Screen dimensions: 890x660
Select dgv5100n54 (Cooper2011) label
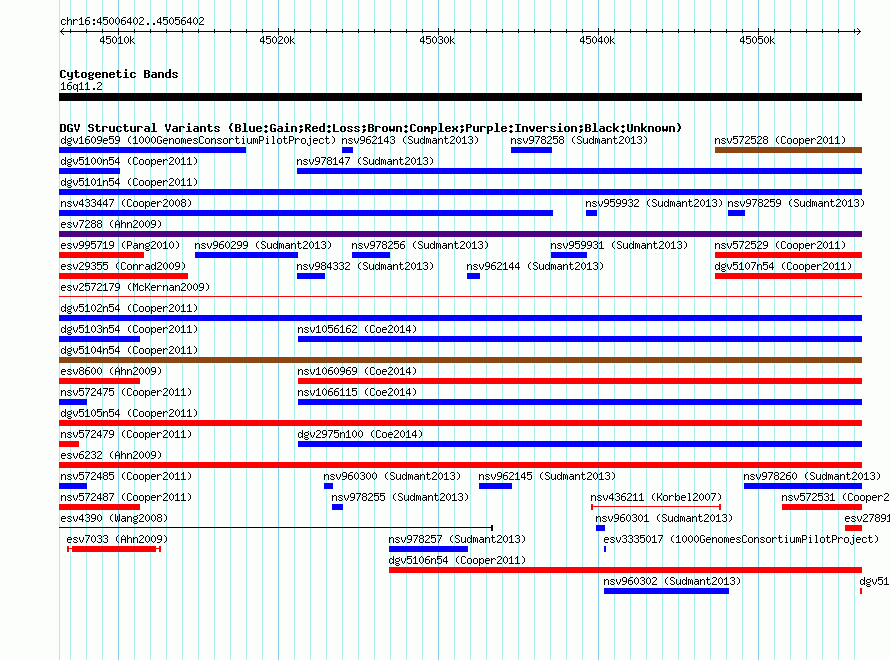click(x=129, y=161)
